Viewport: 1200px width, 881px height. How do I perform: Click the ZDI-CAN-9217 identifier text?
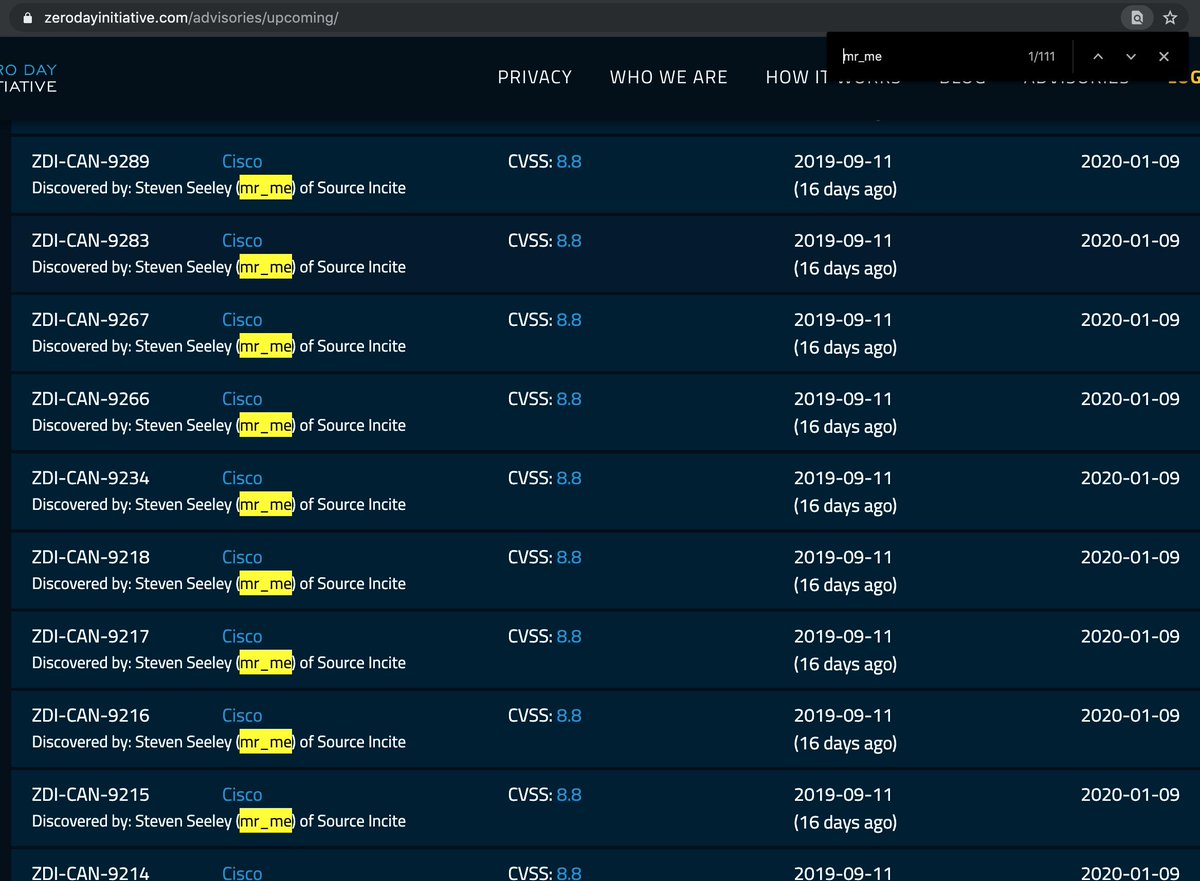[x=91, y=636]
